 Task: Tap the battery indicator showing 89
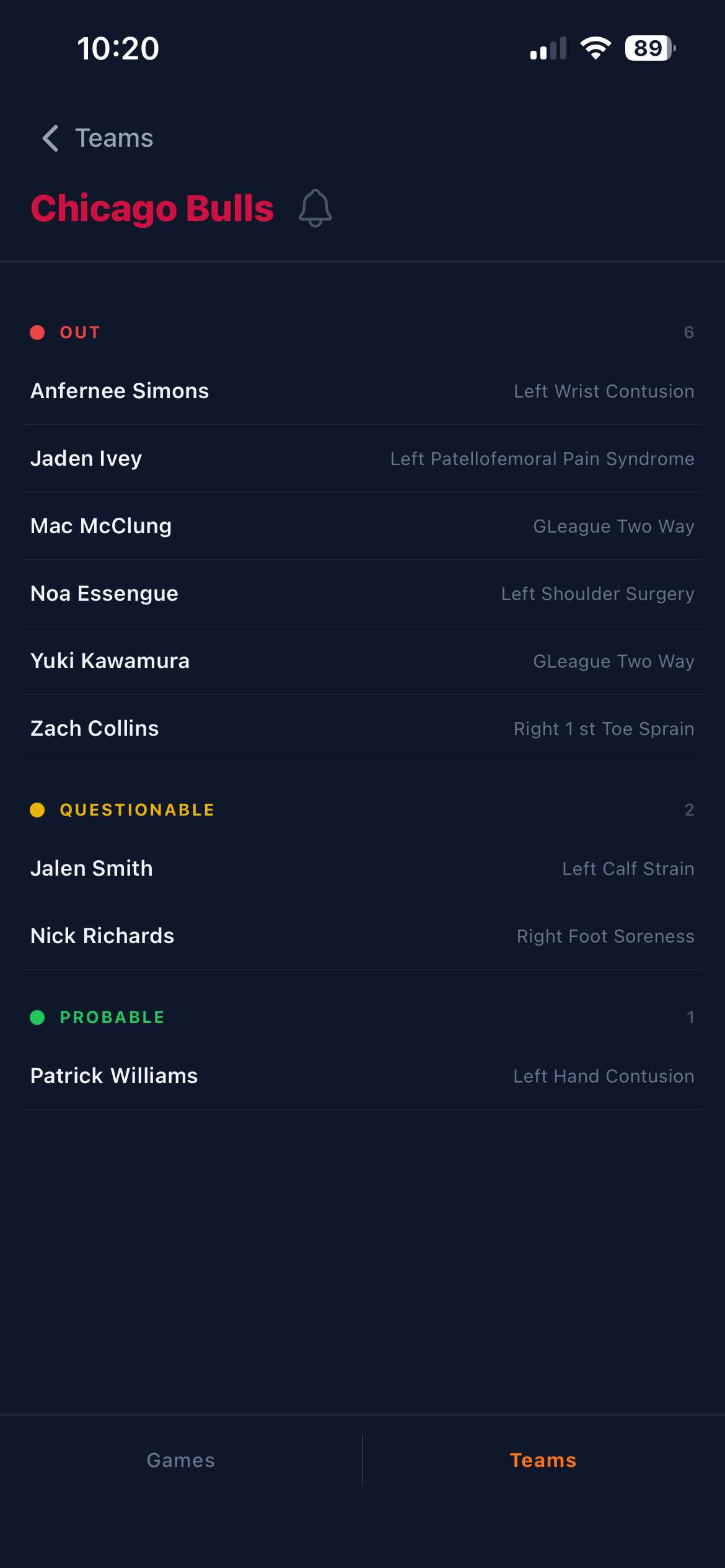point(649,49)
